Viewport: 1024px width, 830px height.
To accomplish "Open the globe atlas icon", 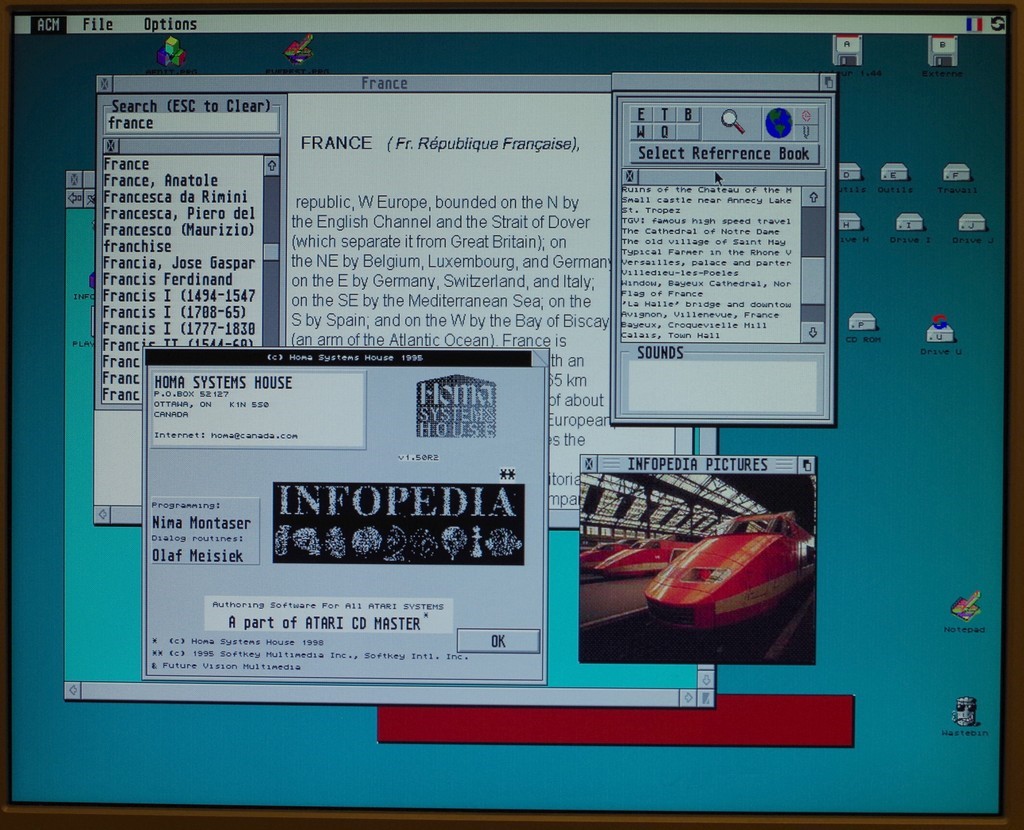I will point(778,123).
